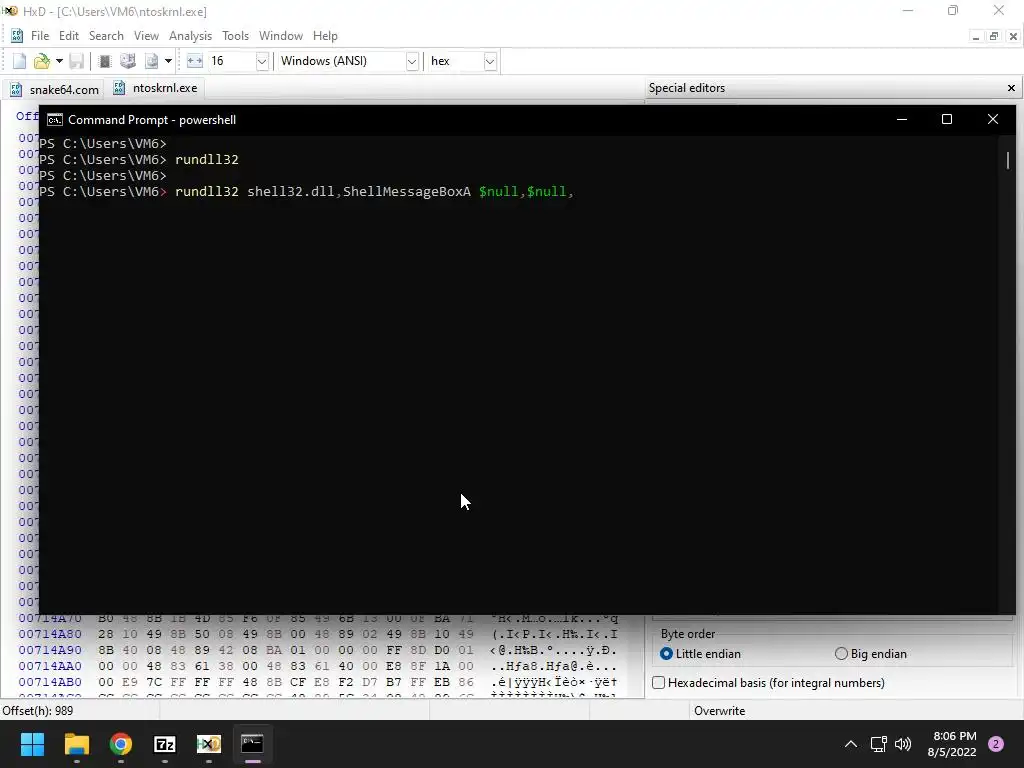Open the Search menu
This screenshot has height=768, width=1024.
(106, 36)
